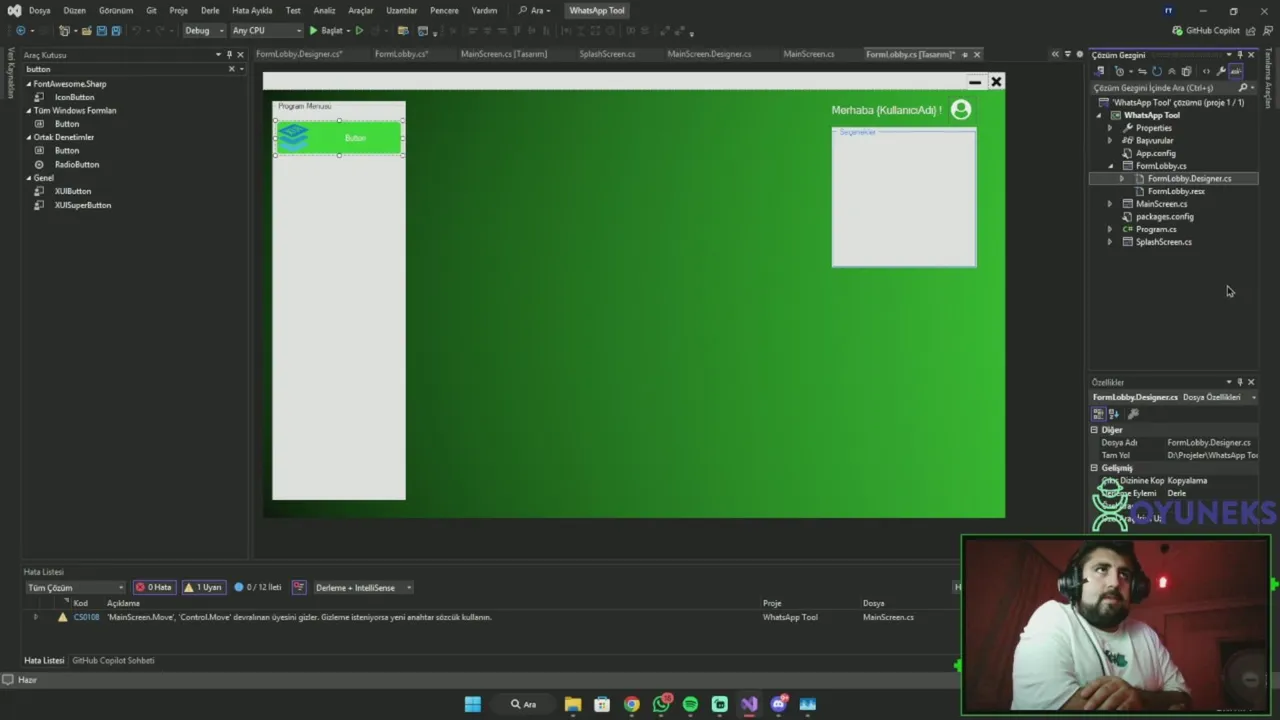1280x720 pixels.
Task: Open the Derleme + IntelliSense dropdown
Action: pyautogui.click(x=364, y=587)
